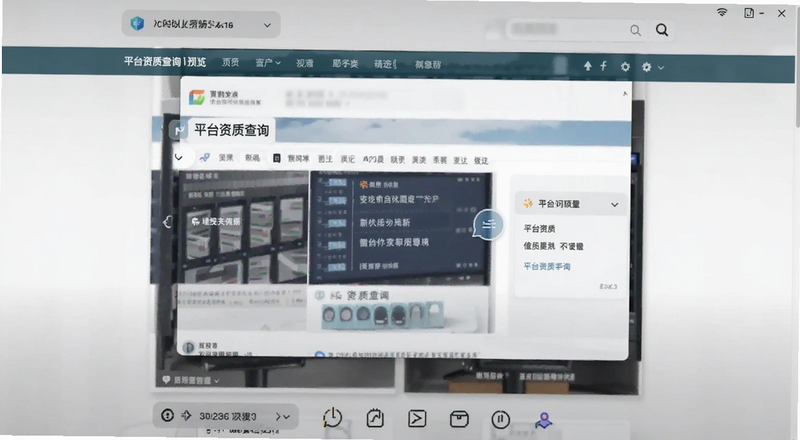
Task: Click the right arrow in the bottom pill
Action: pyautogui.click(x=278, y=417)
